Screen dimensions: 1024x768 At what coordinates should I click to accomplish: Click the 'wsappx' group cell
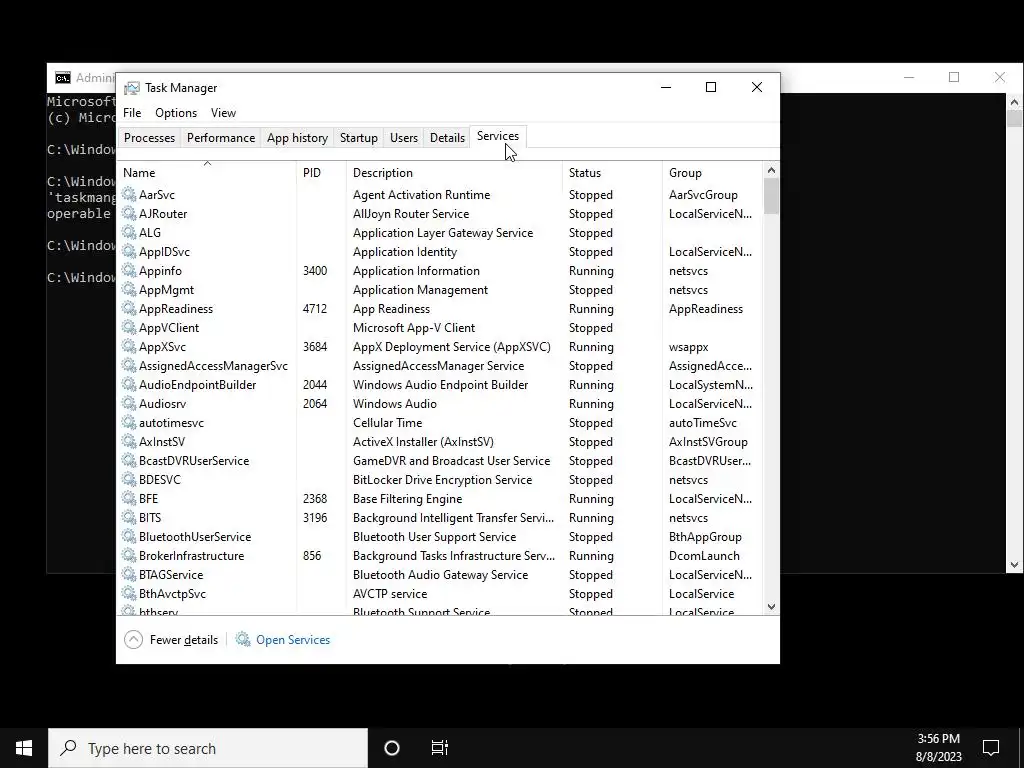click(x=688, y=347)
